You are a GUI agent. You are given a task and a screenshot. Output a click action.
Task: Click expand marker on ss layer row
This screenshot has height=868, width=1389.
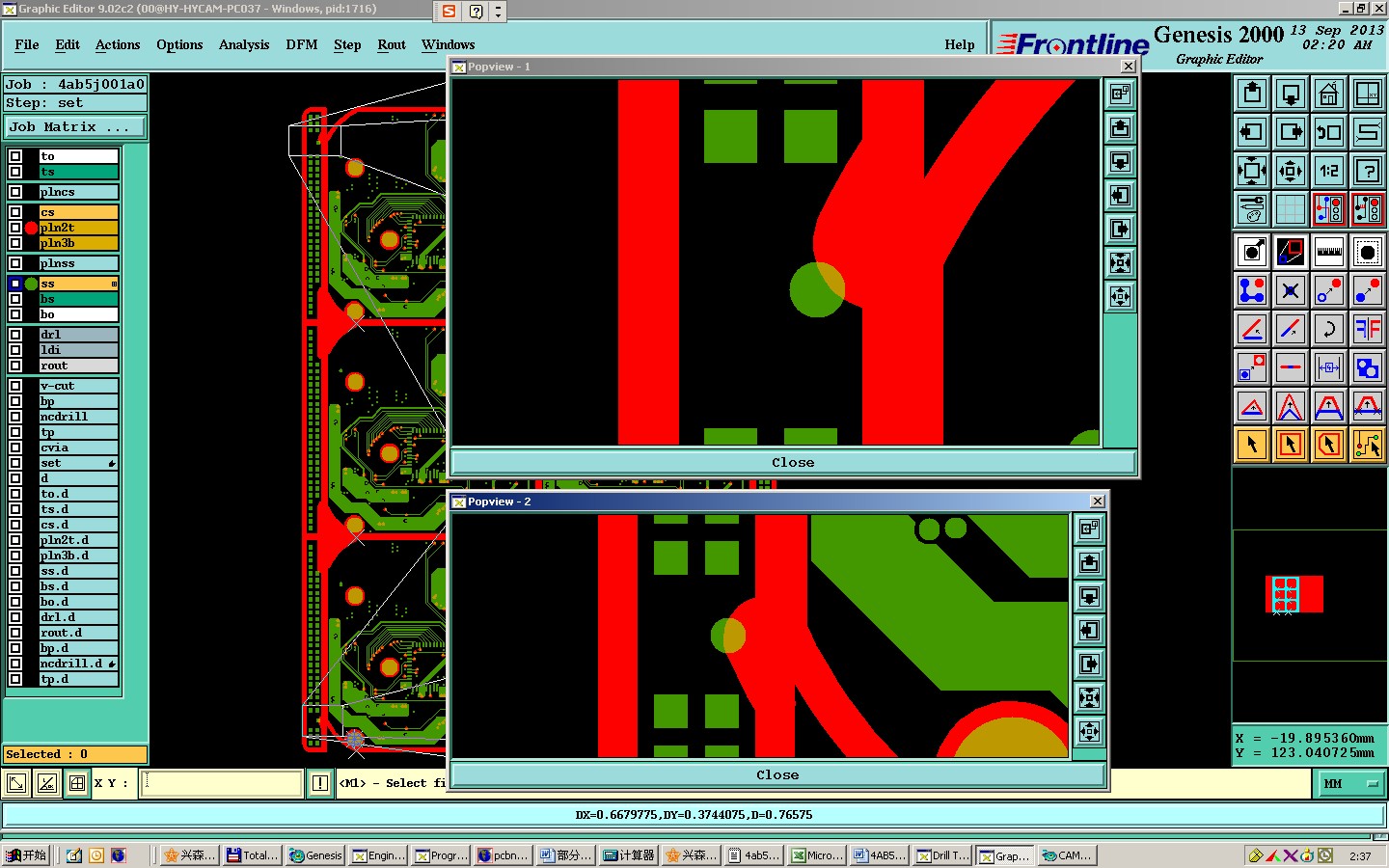[x=114, y=284]
